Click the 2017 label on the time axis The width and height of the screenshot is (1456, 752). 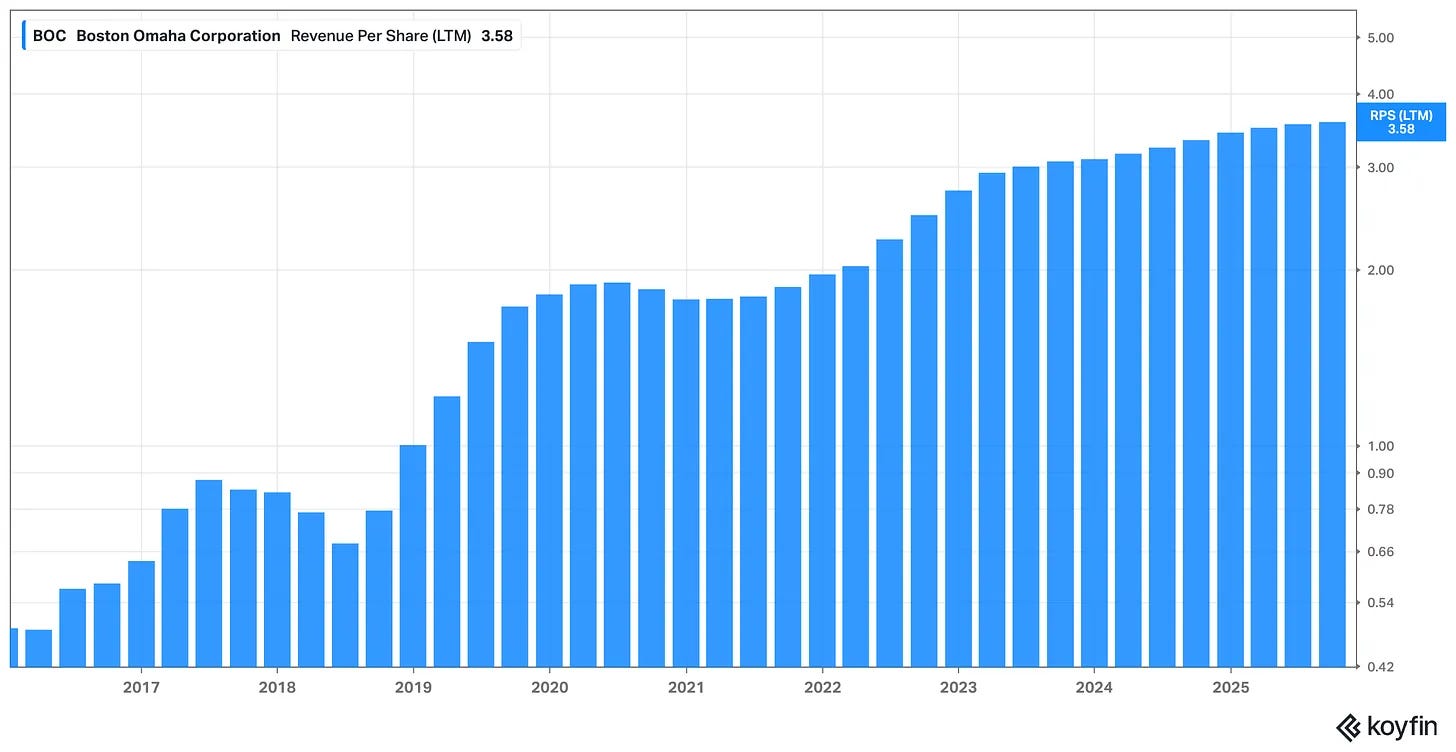coord(141,688)
